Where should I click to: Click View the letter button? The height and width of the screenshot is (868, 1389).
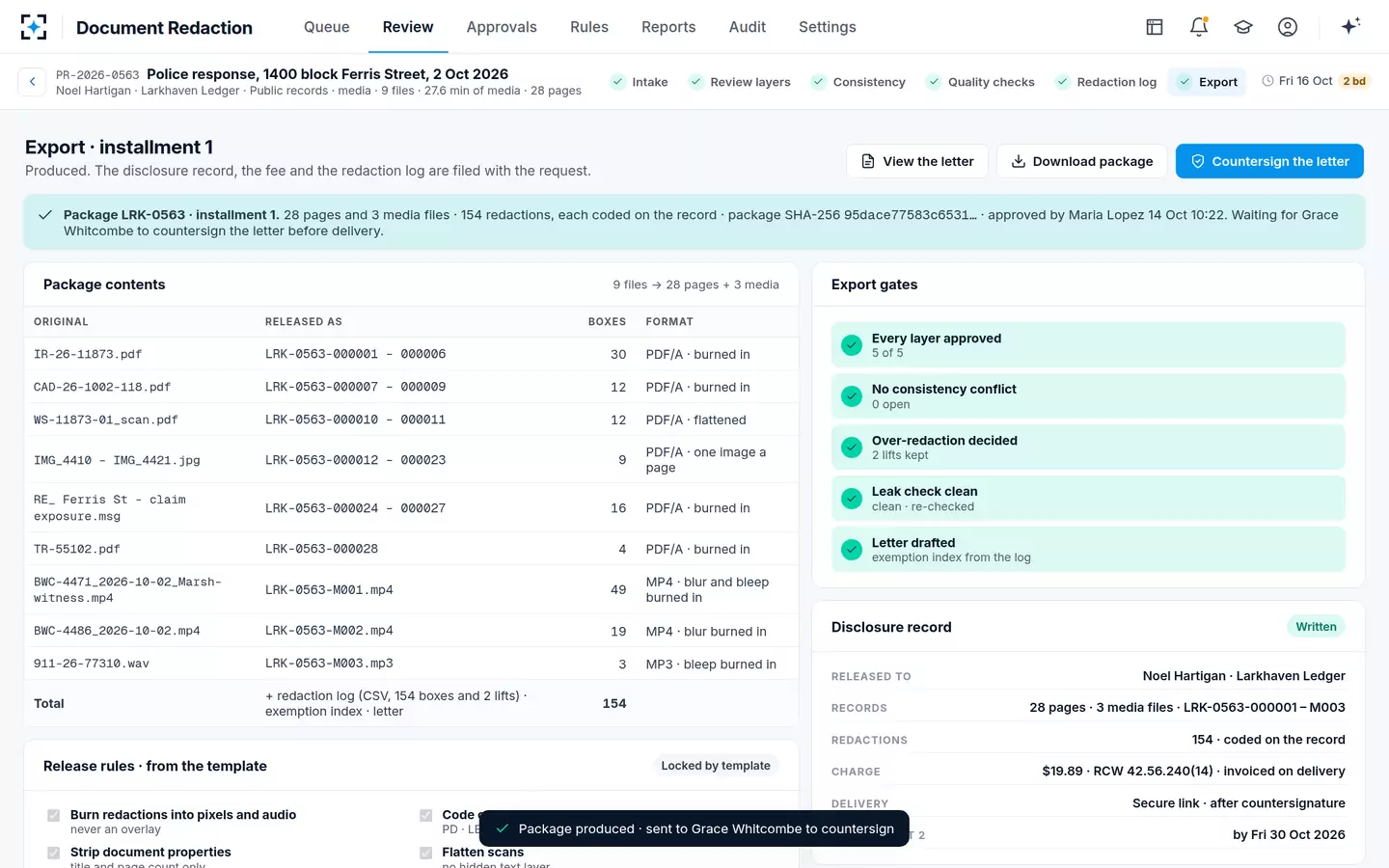click(917, 161)
